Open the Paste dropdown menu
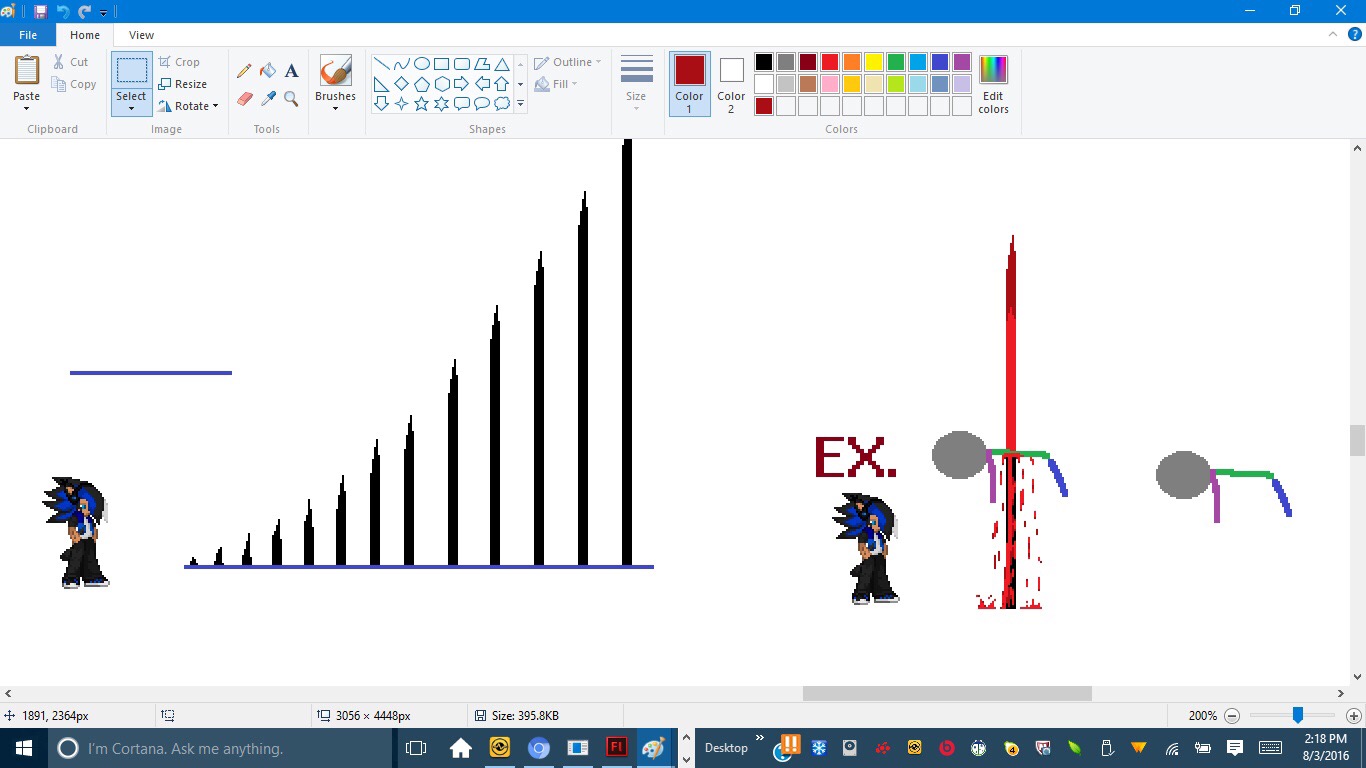Viewport: 1366px width, 768px height. (27, 108)
